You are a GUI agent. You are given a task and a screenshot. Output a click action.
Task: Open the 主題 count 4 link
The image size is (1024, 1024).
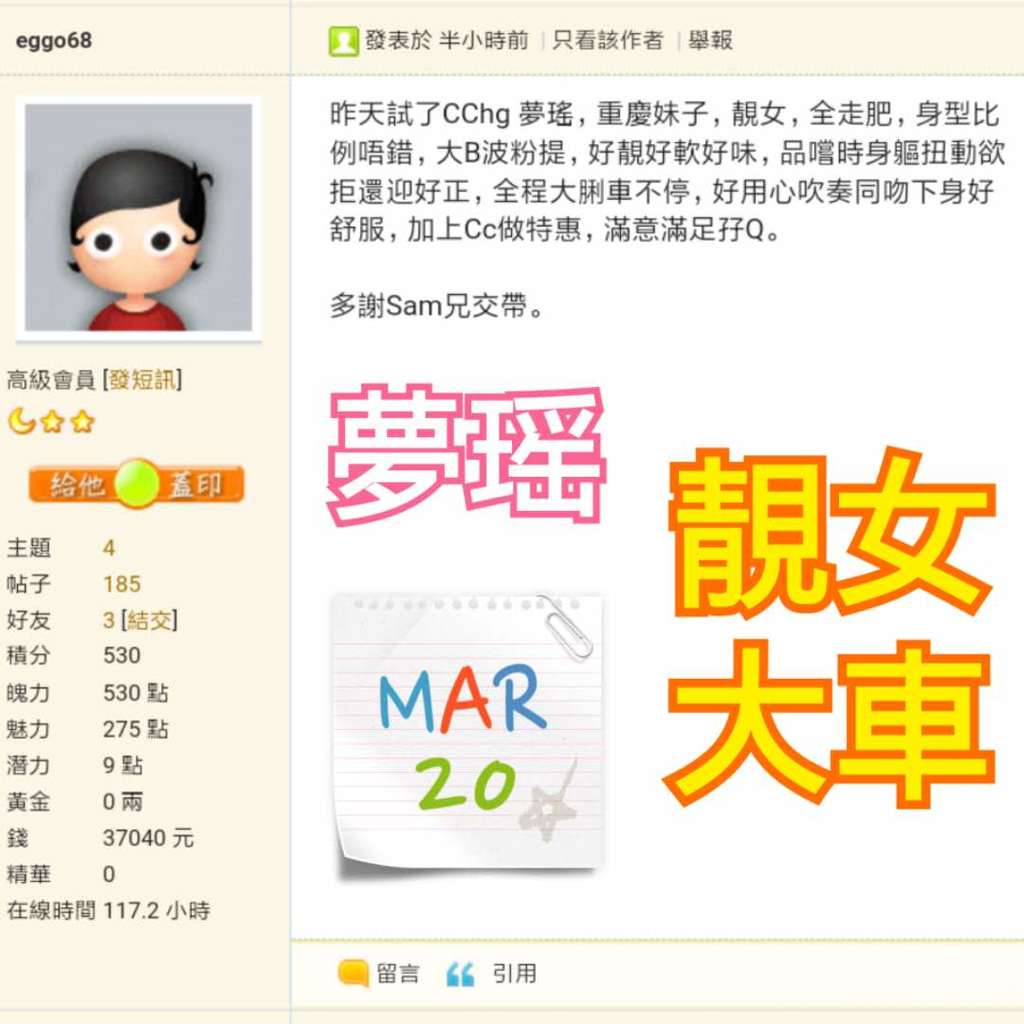[109, 547]
